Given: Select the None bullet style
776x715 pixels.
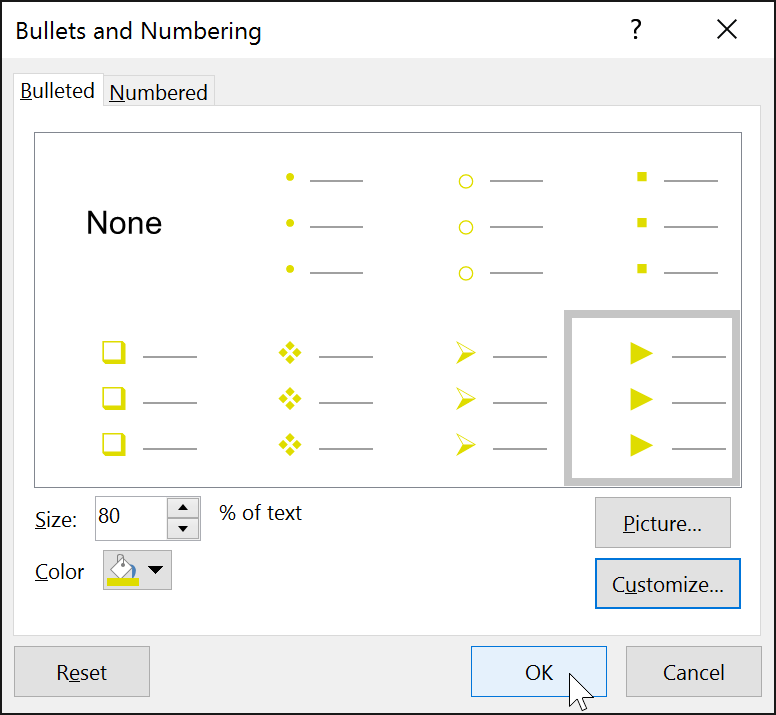Looking at the screenshot, I should (x=124, y=223).
